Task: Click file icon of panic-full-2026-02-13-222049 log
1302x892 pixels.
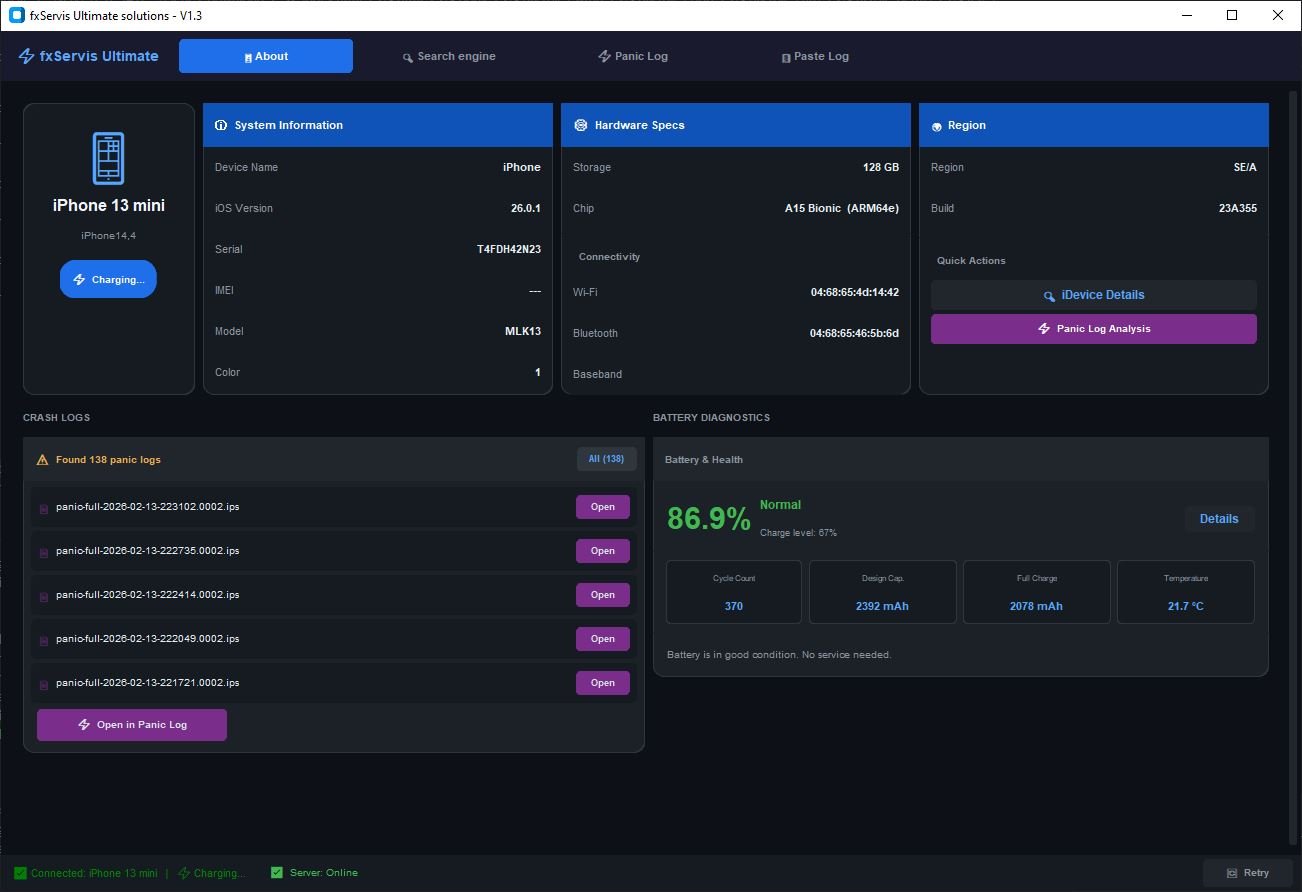Action: [x=44, y=641]
